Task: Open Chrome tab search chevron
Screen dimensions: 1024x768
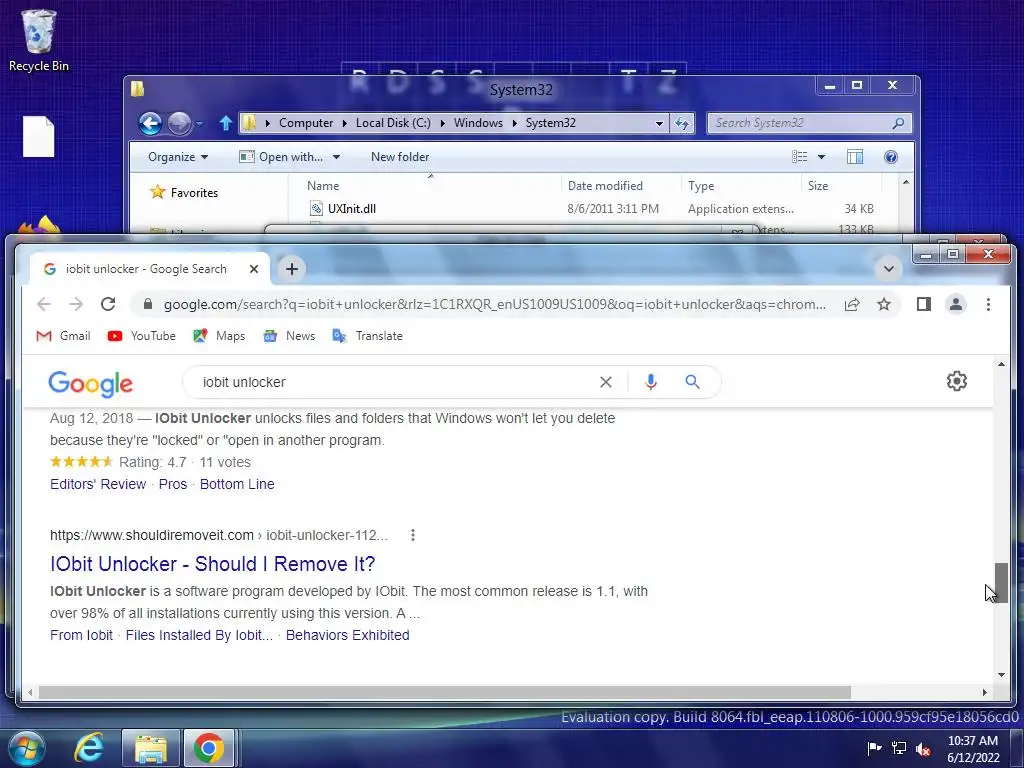Action: tap(888, 269)
